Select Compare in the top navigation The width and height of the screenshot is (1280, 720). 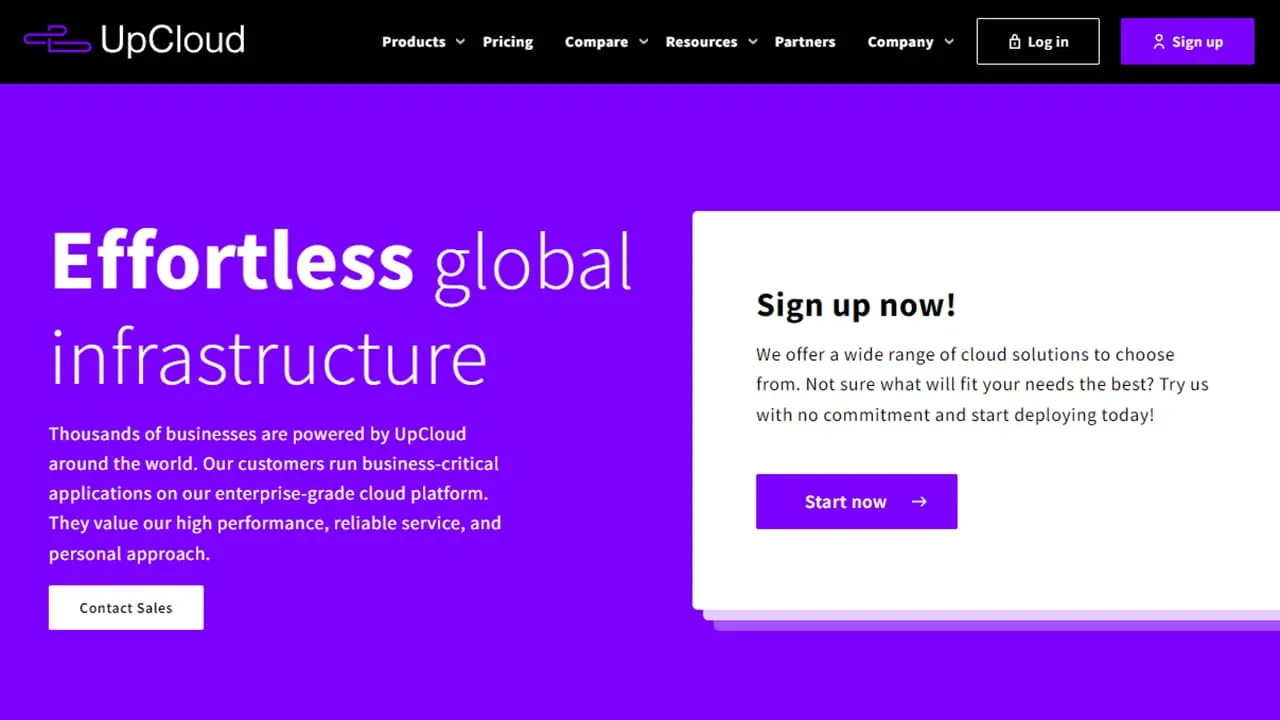pos(596,42)
